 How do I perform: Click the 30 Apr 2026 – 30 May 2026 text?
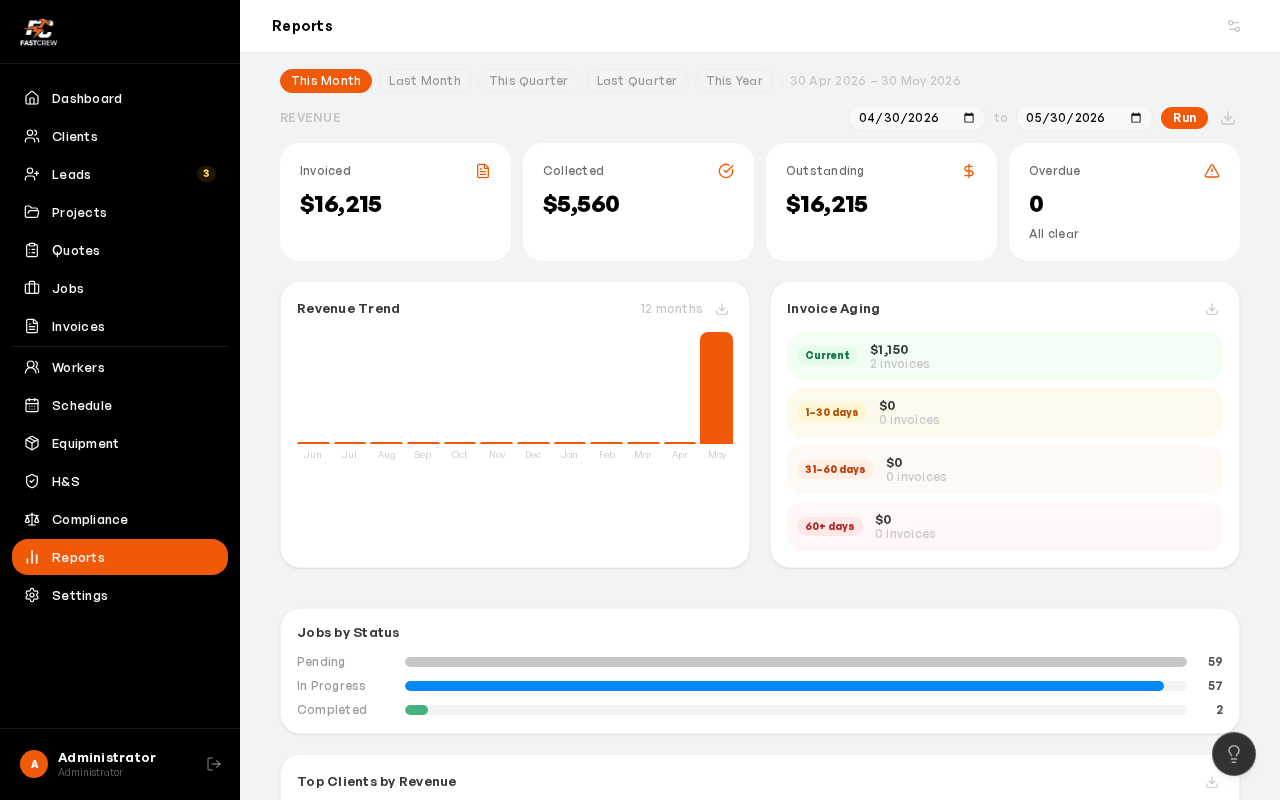pos(875,81)
